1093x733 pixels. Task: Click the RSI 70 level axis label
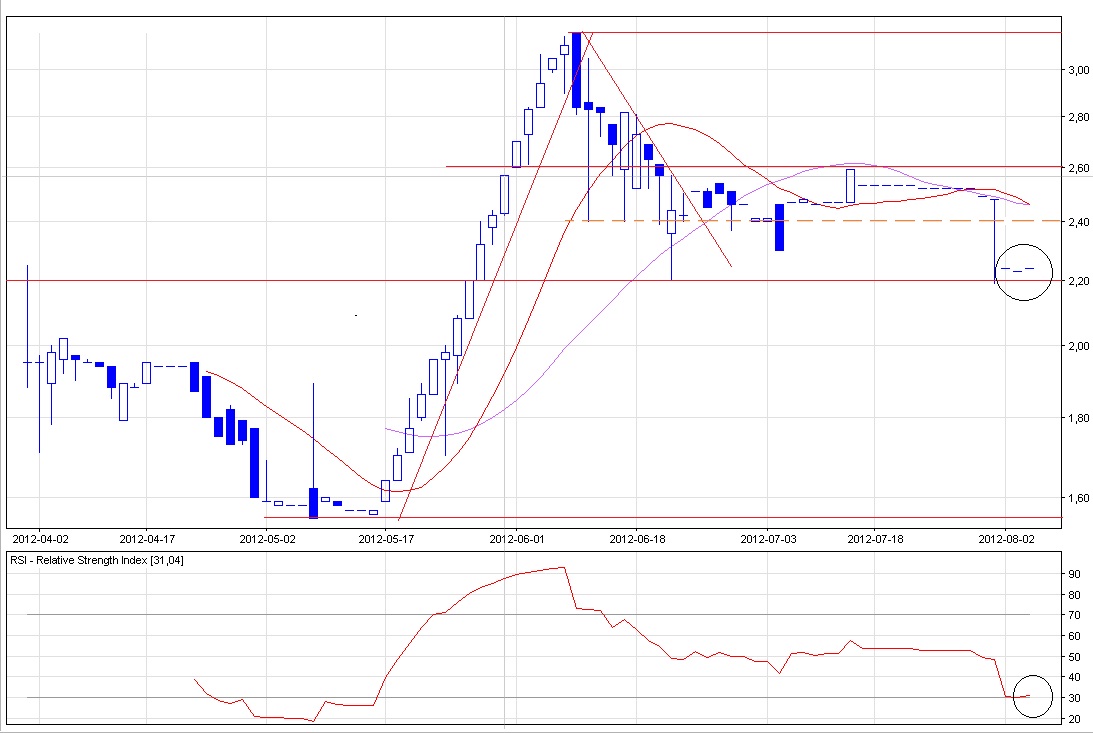point(1073,615)
